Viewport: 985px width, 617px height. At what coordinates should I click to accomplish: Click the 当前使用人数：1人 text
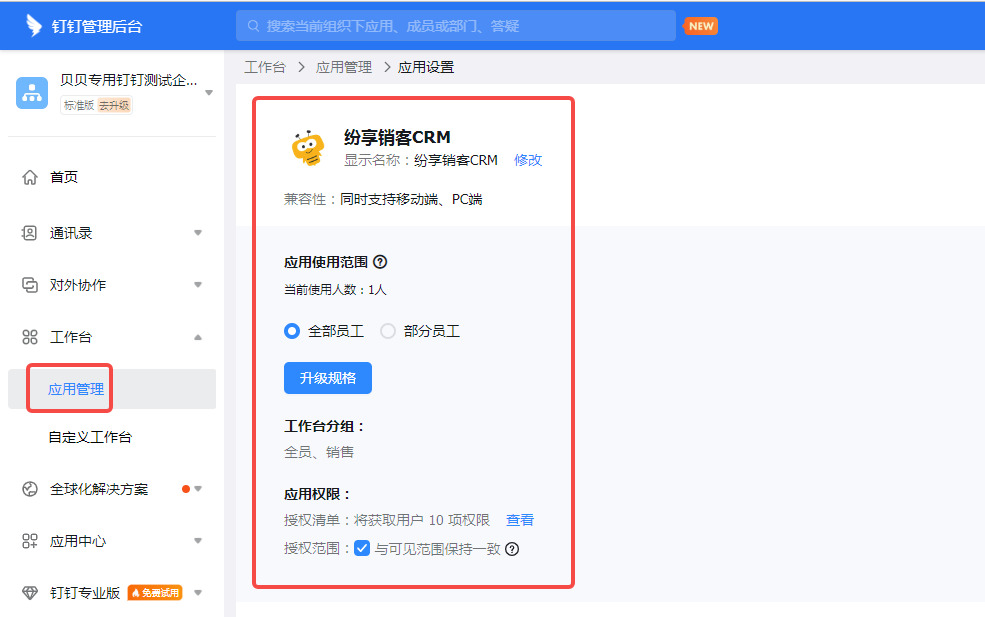pos(335,290)
